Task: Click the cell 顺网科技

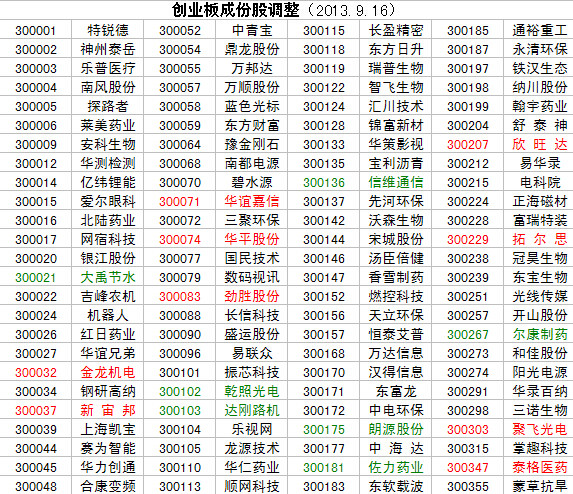Action: pyautogui.click(x=252, y=486)
